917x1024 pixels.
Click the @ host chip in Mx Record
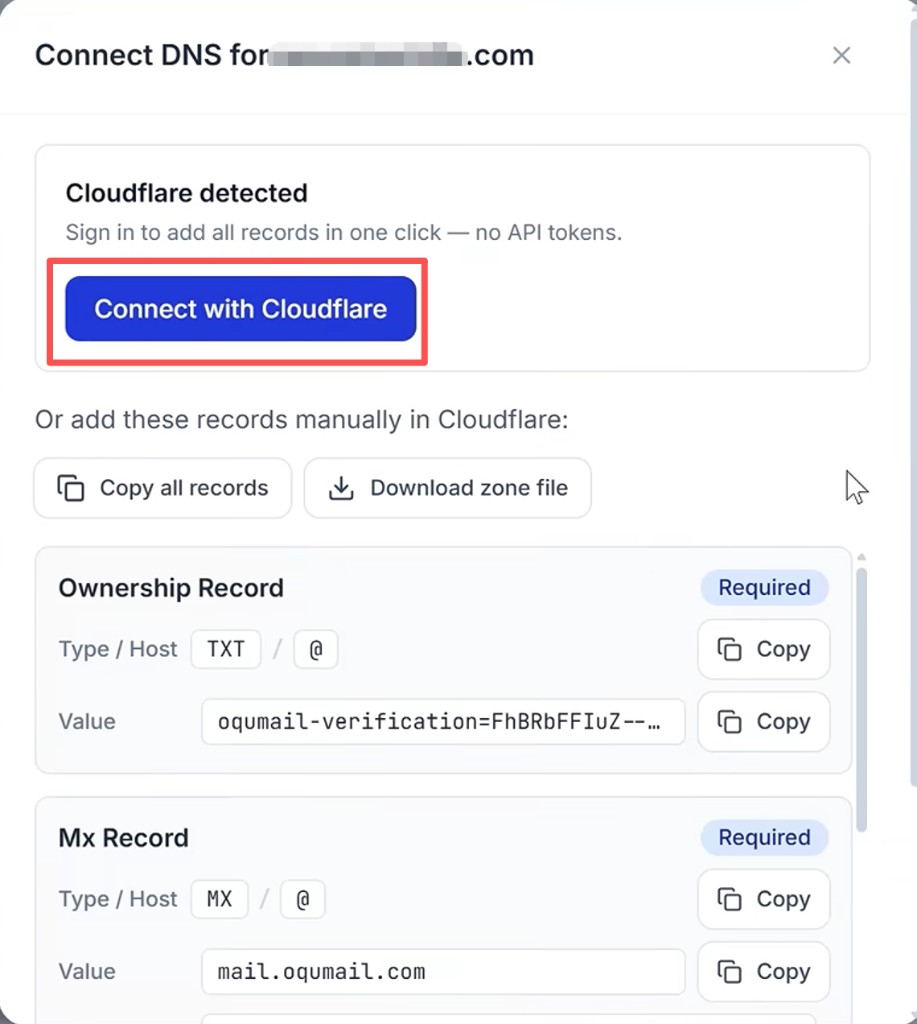point(303,899)
